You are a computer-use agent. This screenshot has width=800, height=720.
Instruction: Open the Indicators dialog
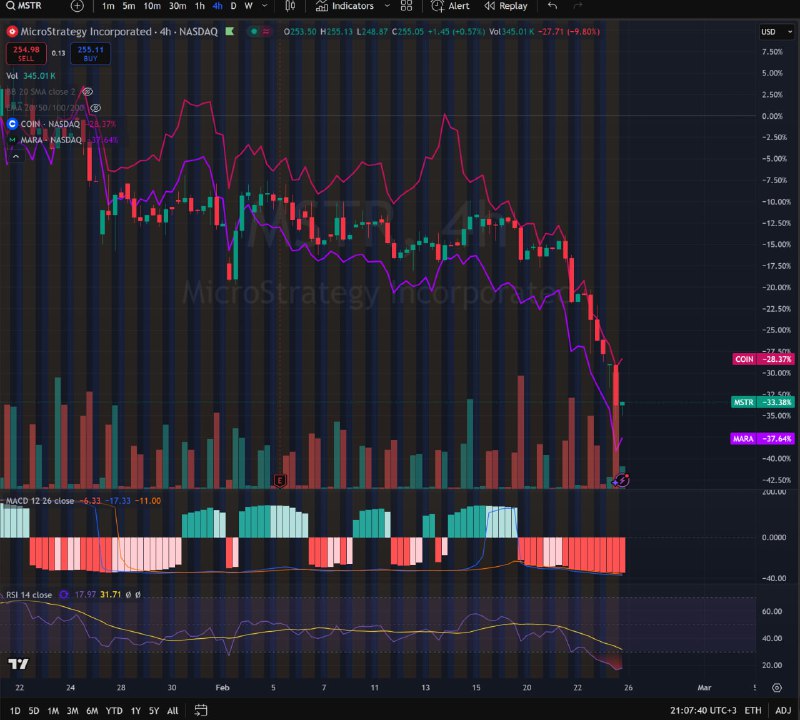point(345,6)
